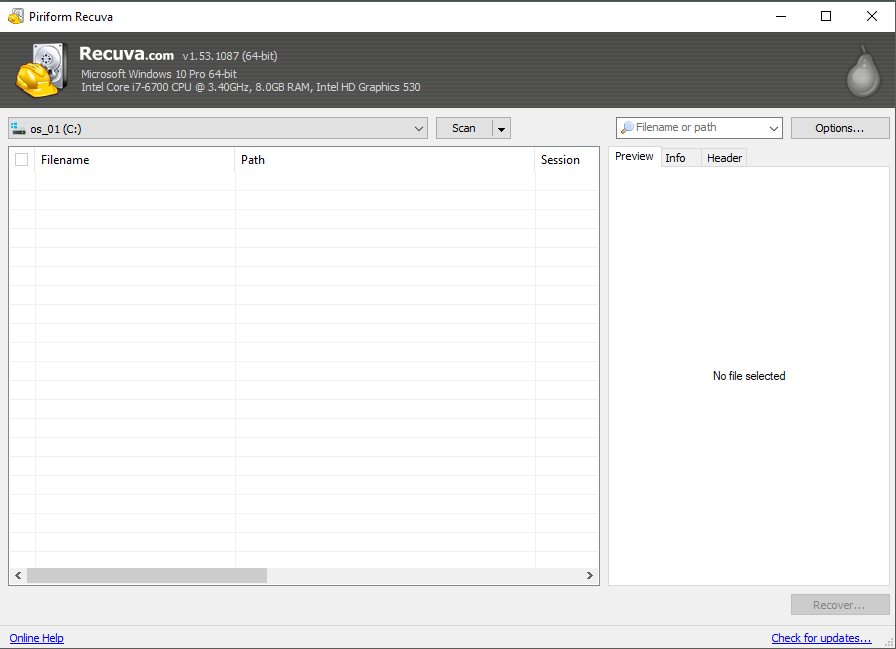Sort by the Path column header
Image resolution: width=896 pixels, height=649 pixels.
(385, 160)
